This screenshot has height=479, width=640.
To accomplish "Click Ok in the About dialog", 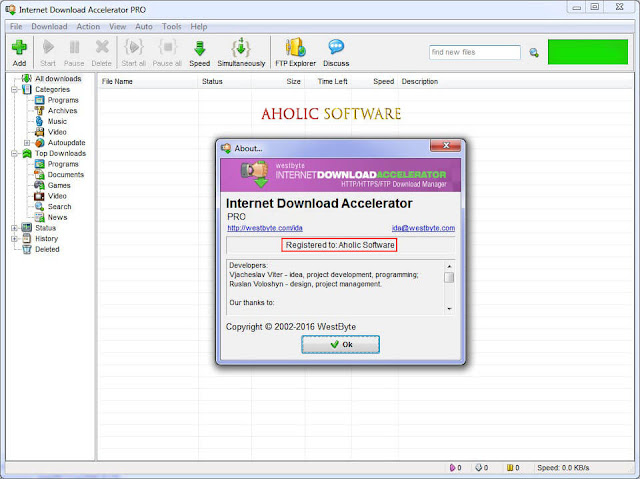I will [x=340, y=344].
